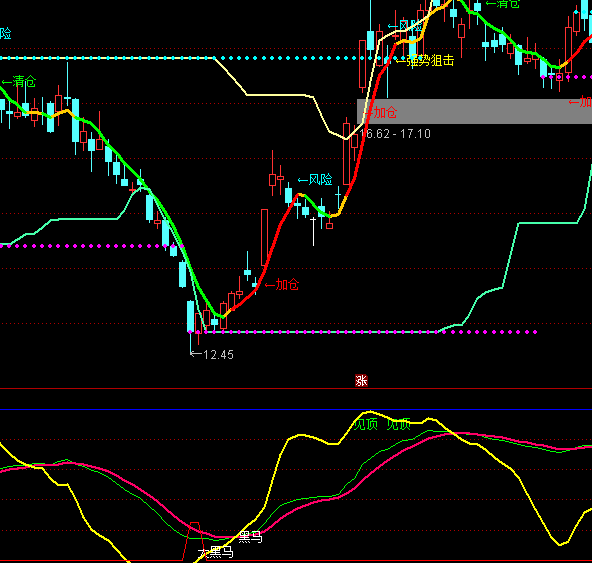Screen dimensions: 592x563
Task: Click the gray resistance zone band
Action: coord(475,111)
